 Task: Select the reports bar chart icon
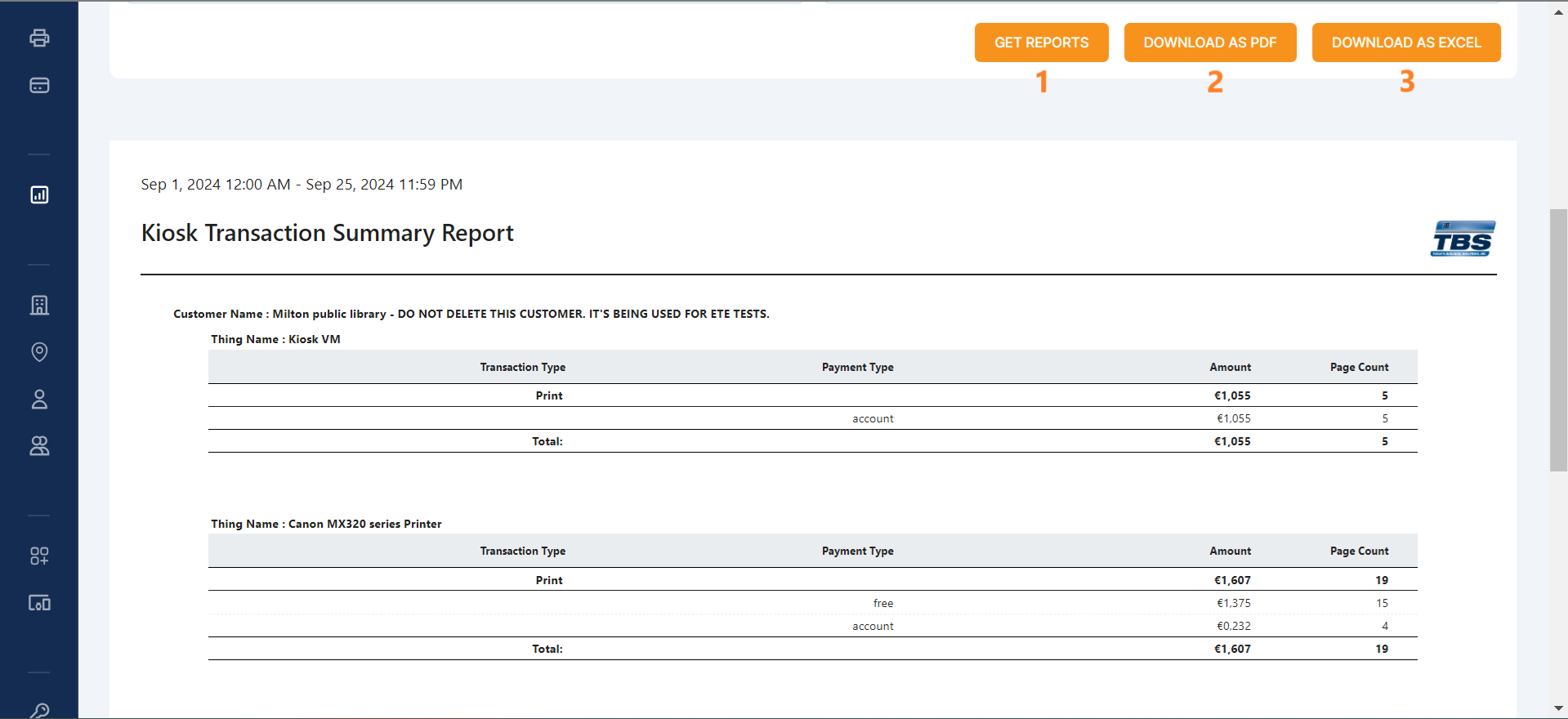click(39, 194)
